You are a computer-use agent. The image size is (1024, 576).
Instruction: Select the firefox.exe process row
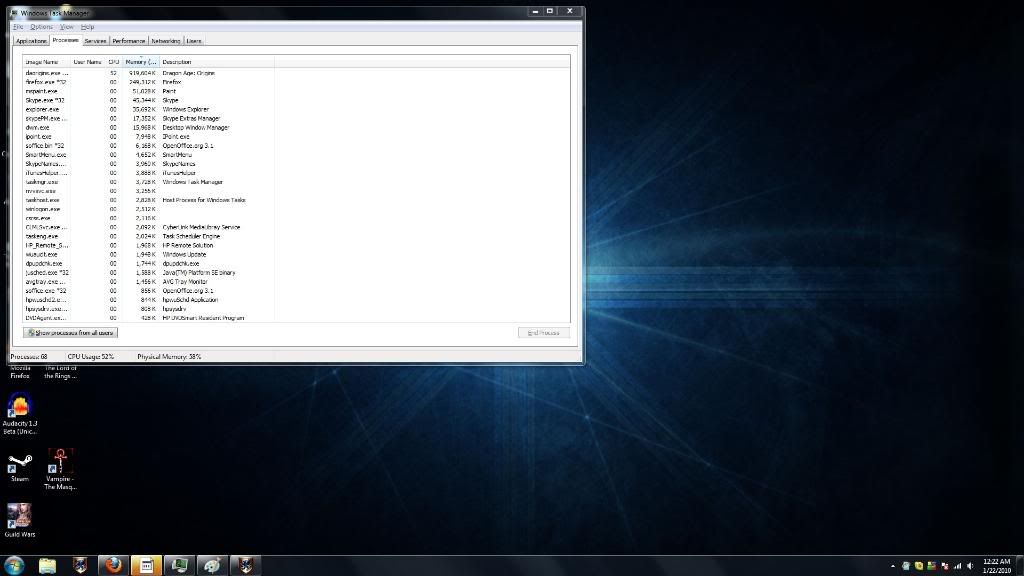tap(47, 82)
